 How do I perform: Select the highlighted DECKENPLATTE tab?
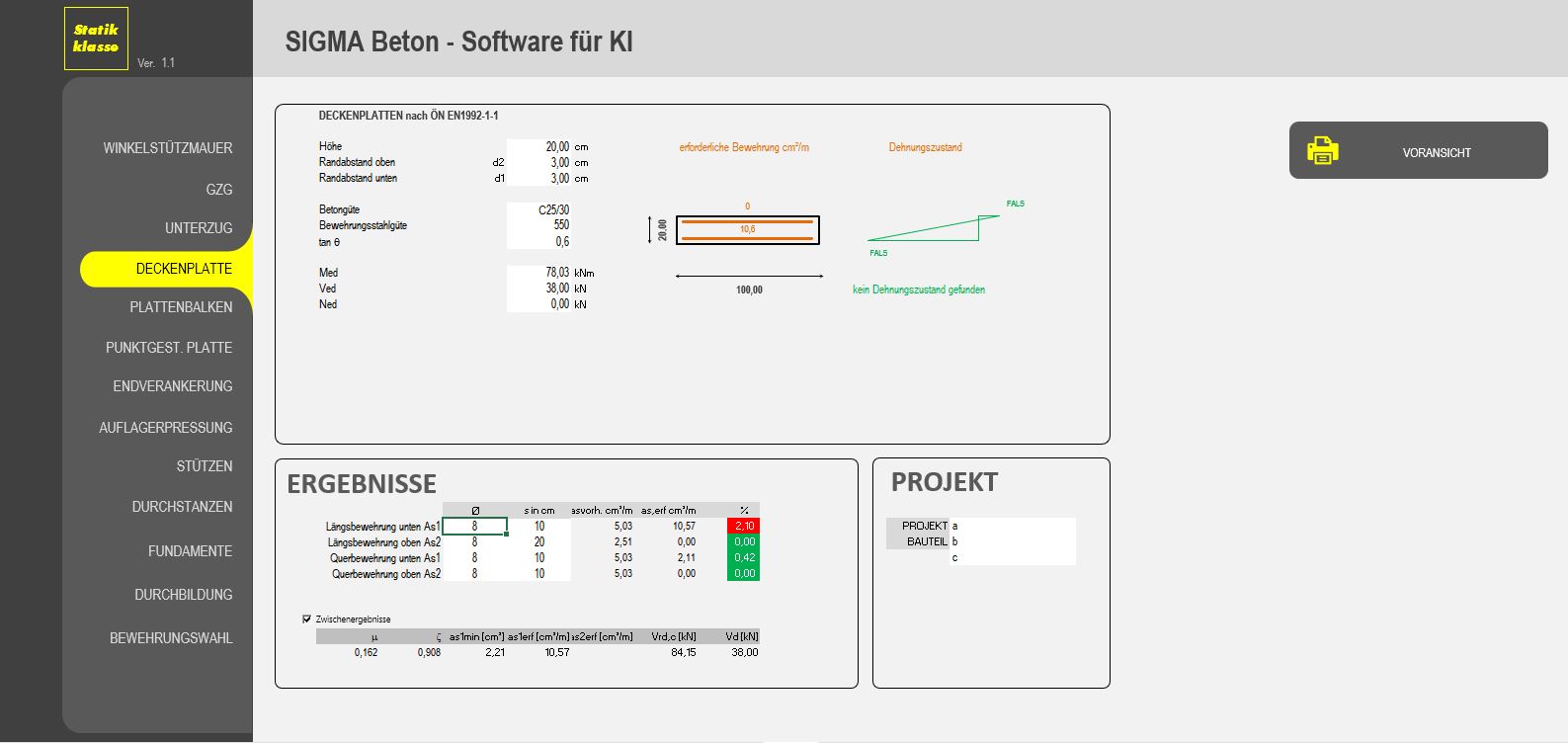click(x=183, y=269)
